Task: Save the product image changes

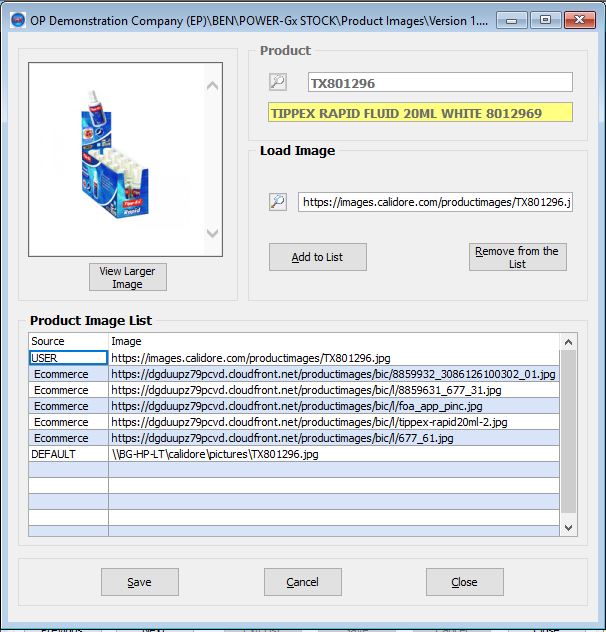Action: (x=140, y=582)
